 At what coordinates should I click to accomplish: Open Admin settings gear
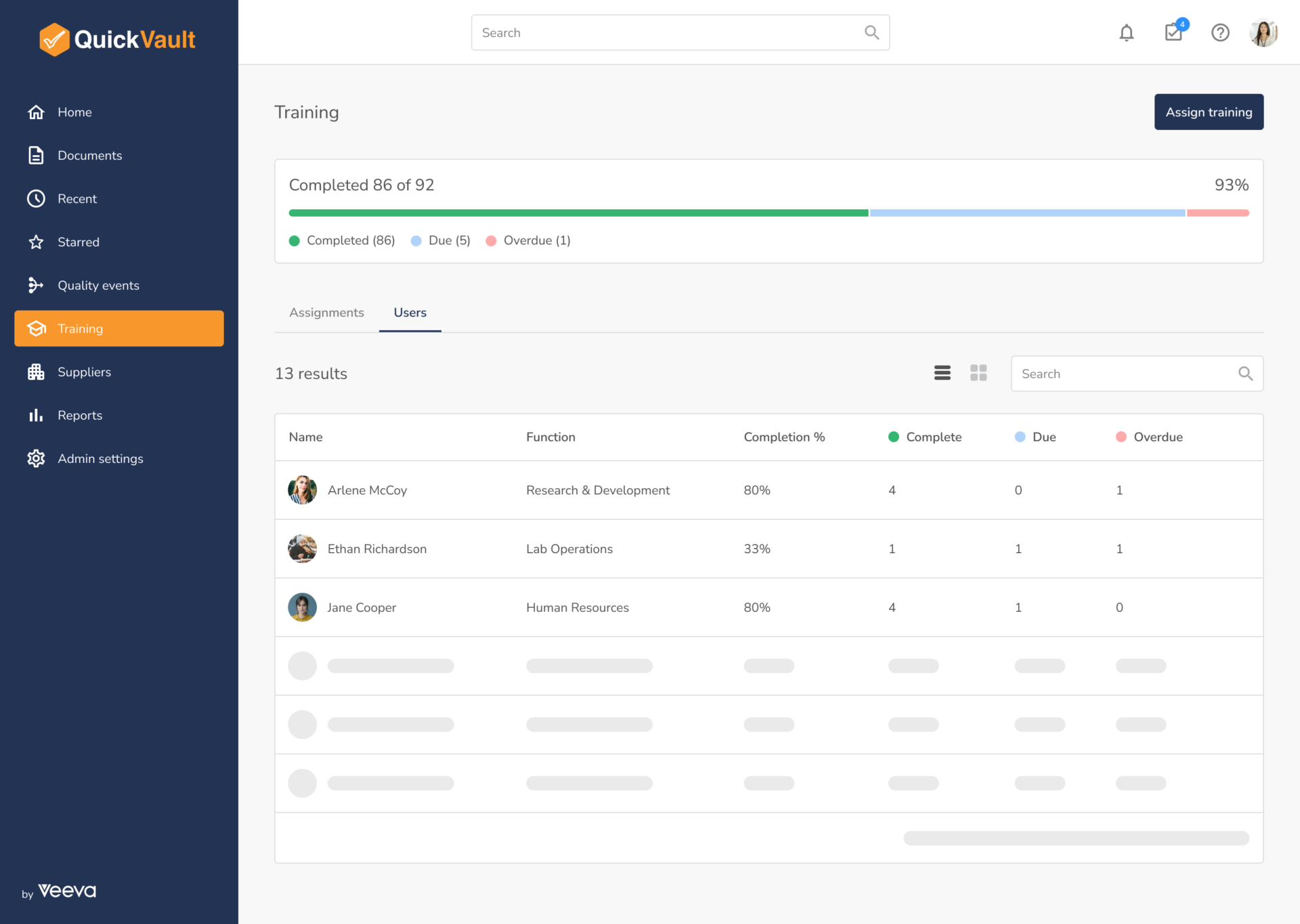pyautogui.click(x=36, y=458)
